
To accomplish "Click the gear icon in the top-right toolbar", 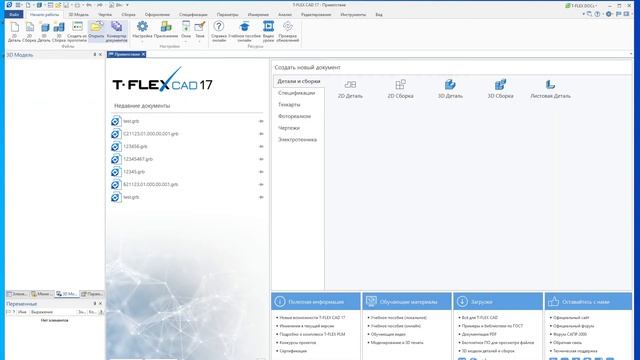I will [609, 14].
